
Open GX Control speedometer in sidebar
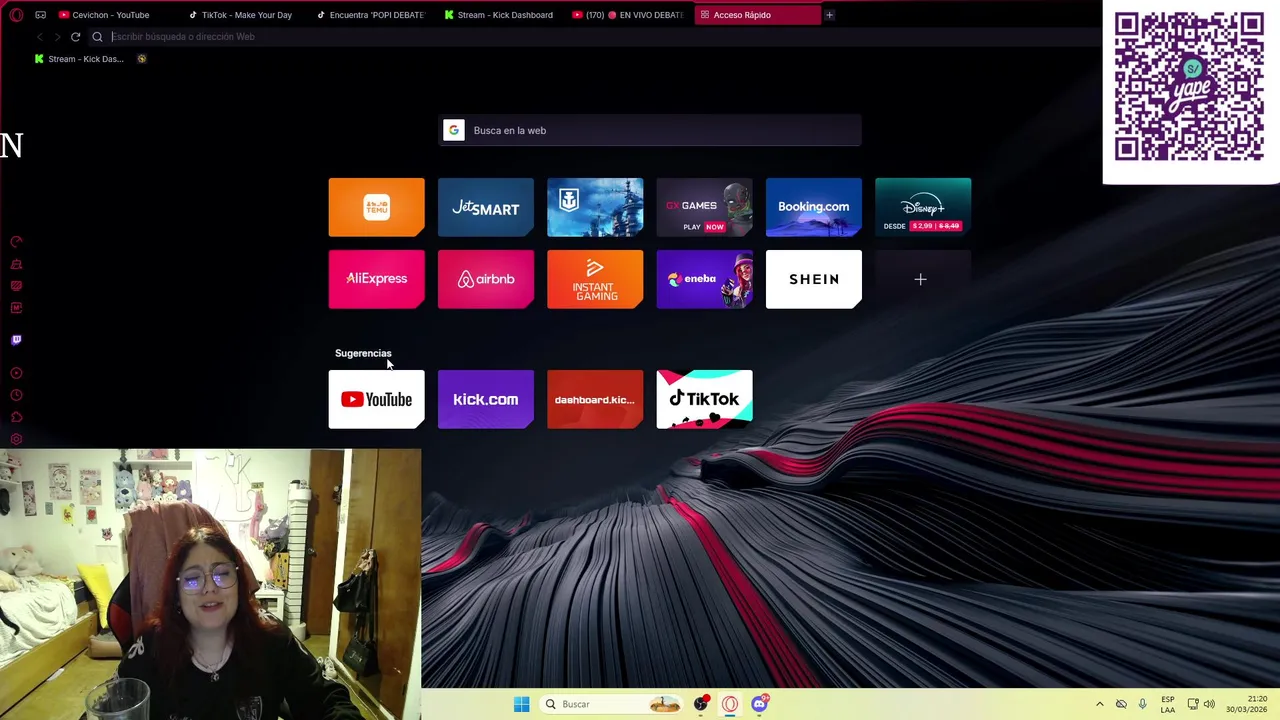16,242
